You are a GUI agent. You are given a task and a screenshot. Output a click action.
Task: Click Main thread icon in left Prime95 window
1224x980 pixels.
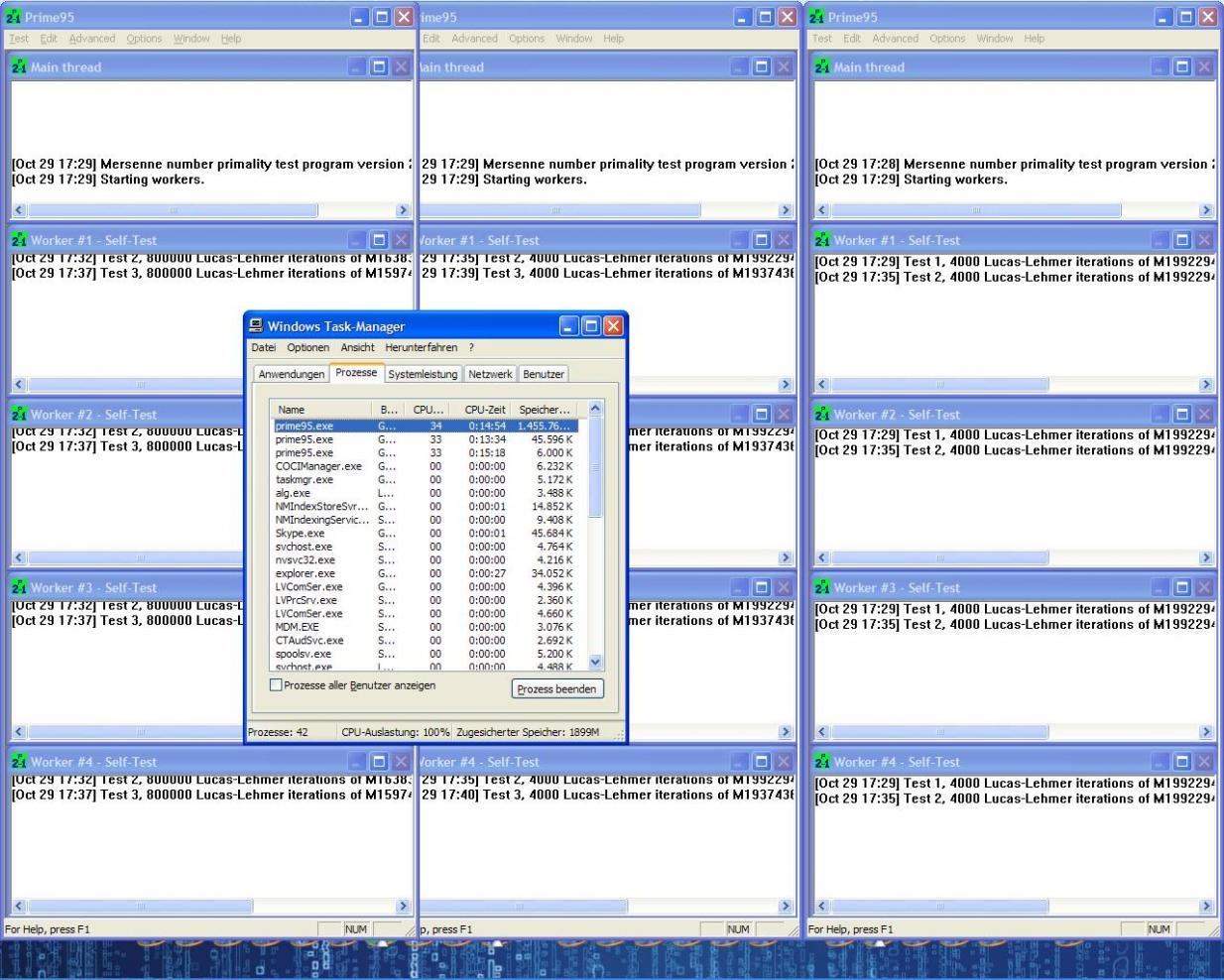coord(18,66)
